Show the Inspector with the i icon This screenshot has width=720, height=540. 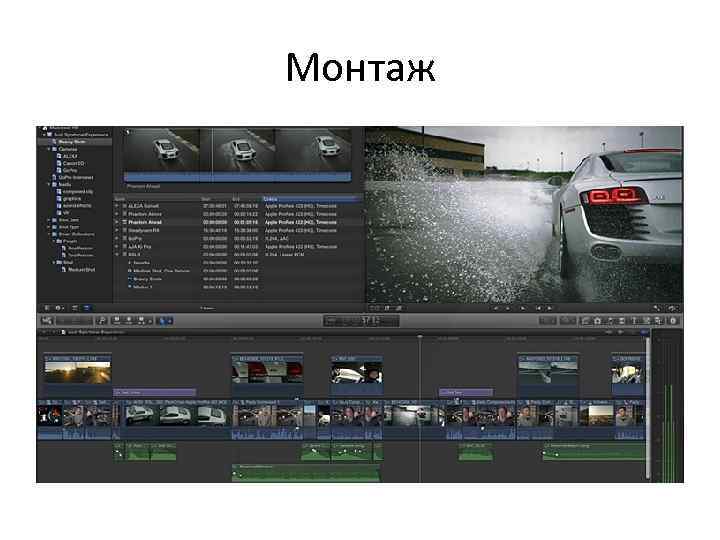point(673,321)
